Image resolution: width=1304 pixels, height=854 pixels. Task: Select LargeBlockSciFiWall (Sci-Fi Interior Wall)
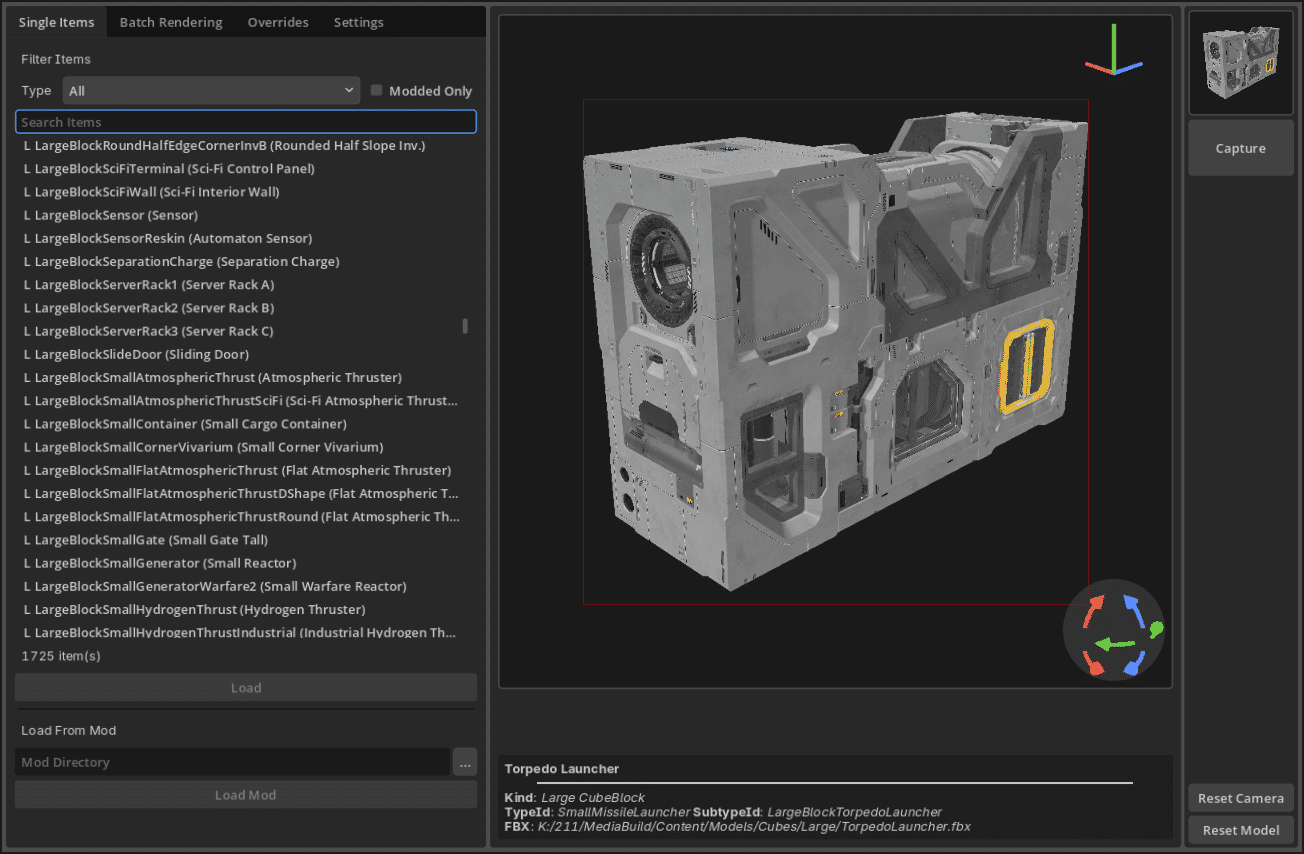click(152, 192)
